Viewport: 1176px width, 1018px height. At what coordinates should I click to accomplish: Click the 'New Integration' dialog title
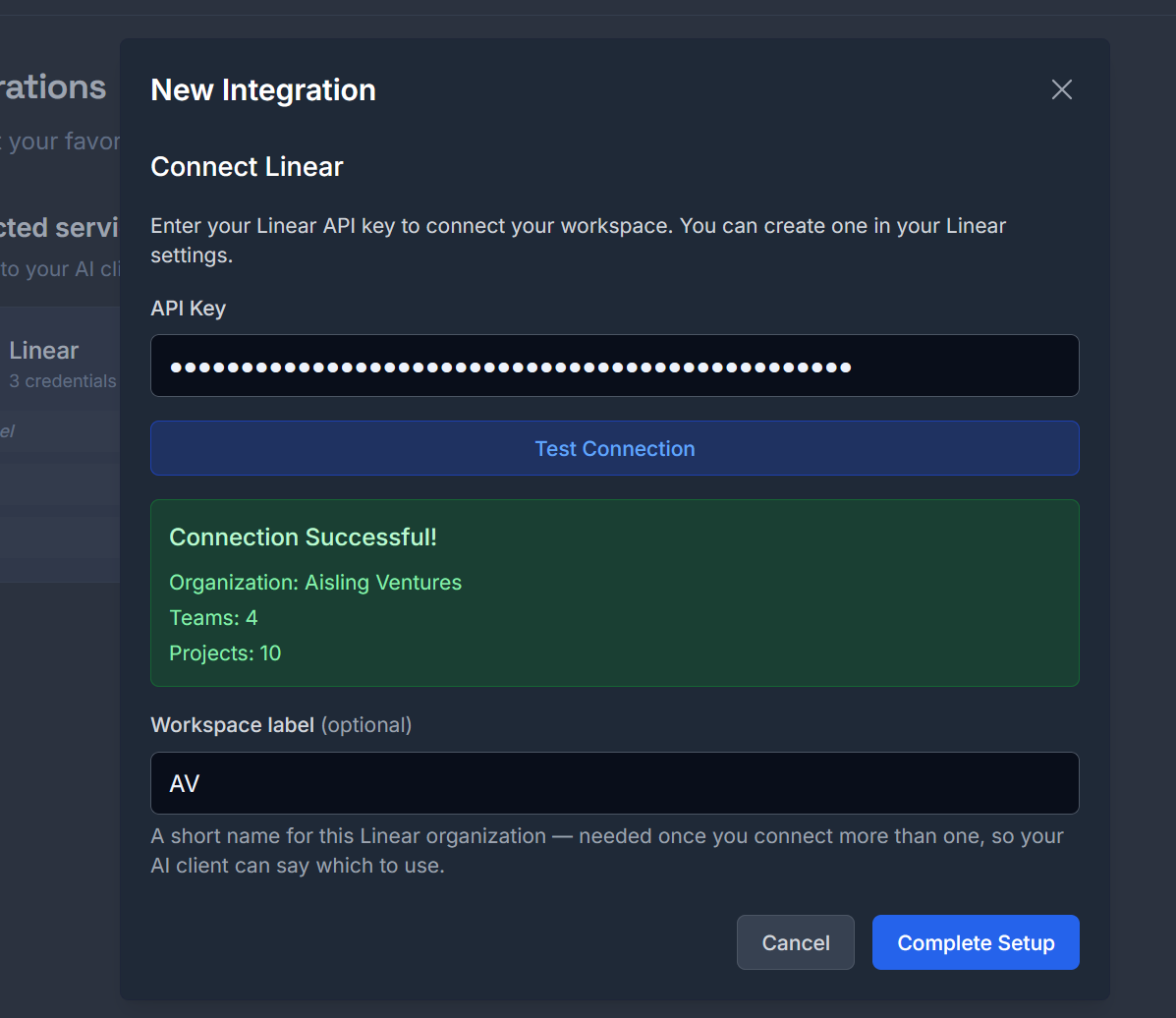click(x=263, y=90)
